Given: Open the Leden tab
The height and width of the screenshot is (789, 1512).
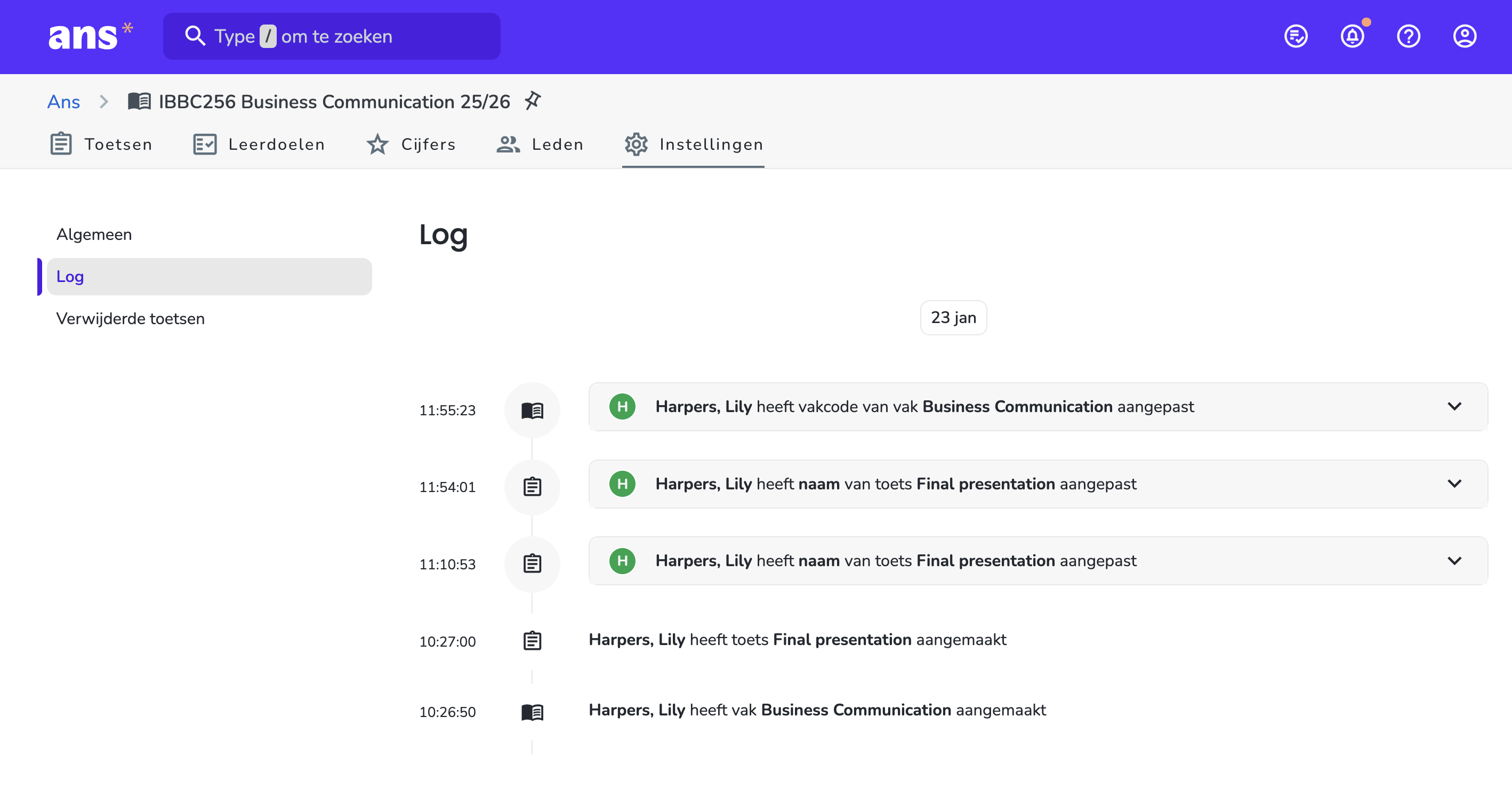Looking at the screenshot, I should [x=540, y=144].
